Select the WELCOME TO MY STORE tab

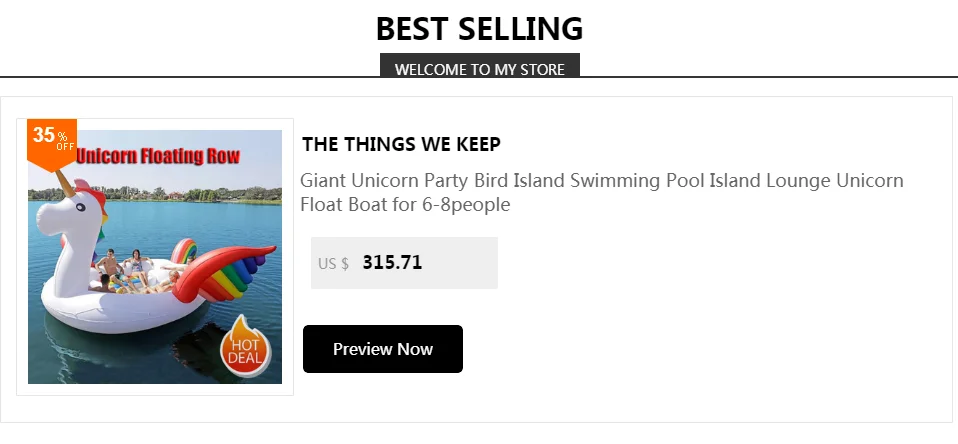(479, 69)
